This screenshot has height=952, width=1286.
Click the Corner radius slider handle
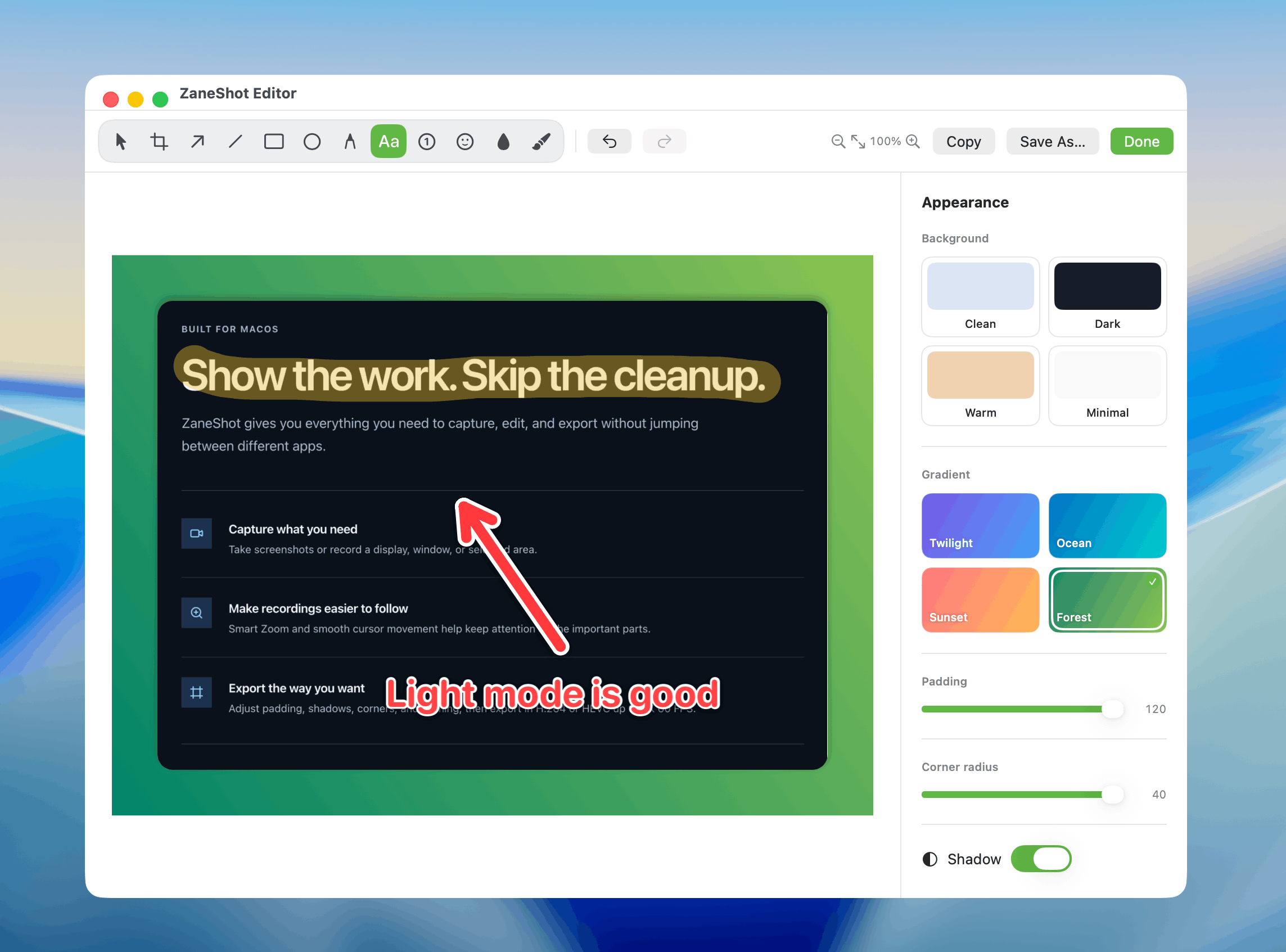(x=1113, y=794)
